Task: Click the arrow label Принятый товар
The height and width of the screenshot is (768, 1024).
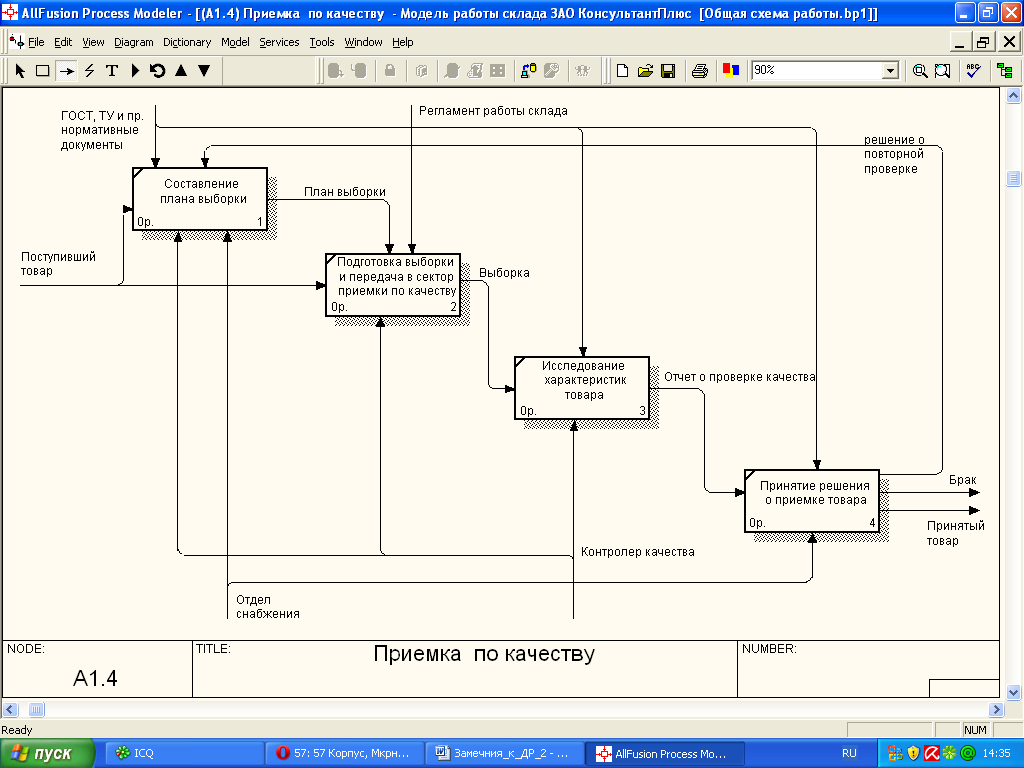Action: pos(955,533)
